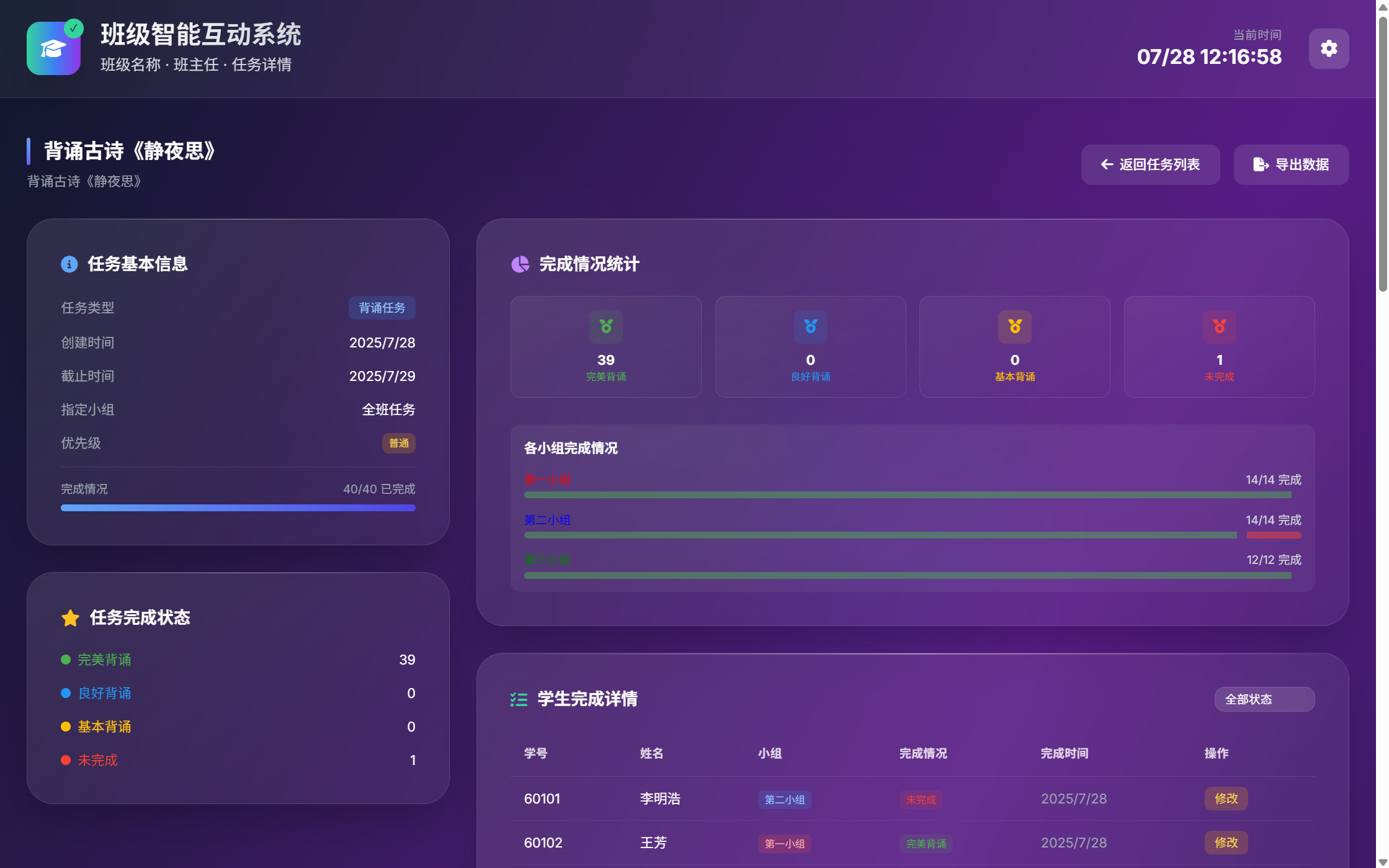This screenshot has width=1389, height=868.
Task: Select the yellow 基本背诵 medal icon
Action: click(1014, 327)
